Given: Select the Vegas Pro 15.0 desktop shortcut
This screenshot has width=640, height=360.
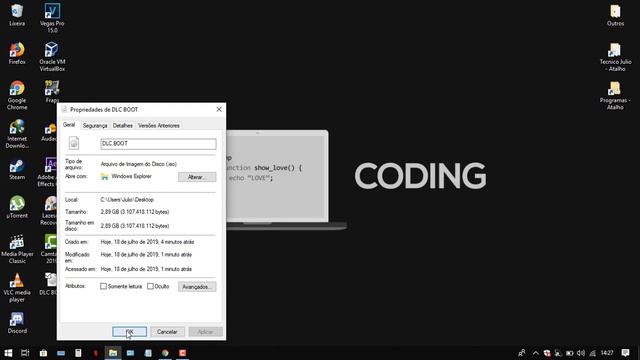Looking at the screenshot, I should tap(52, 18).
